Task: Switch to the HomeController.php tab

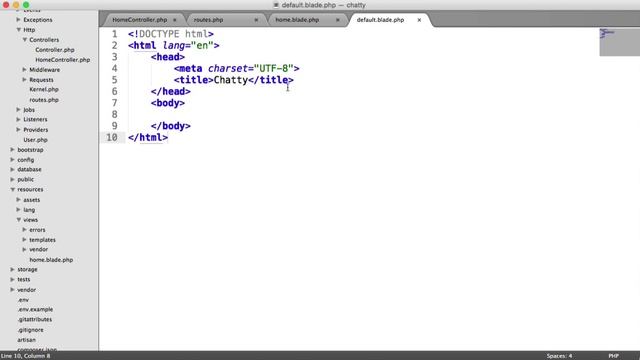Action: [140, 20]
